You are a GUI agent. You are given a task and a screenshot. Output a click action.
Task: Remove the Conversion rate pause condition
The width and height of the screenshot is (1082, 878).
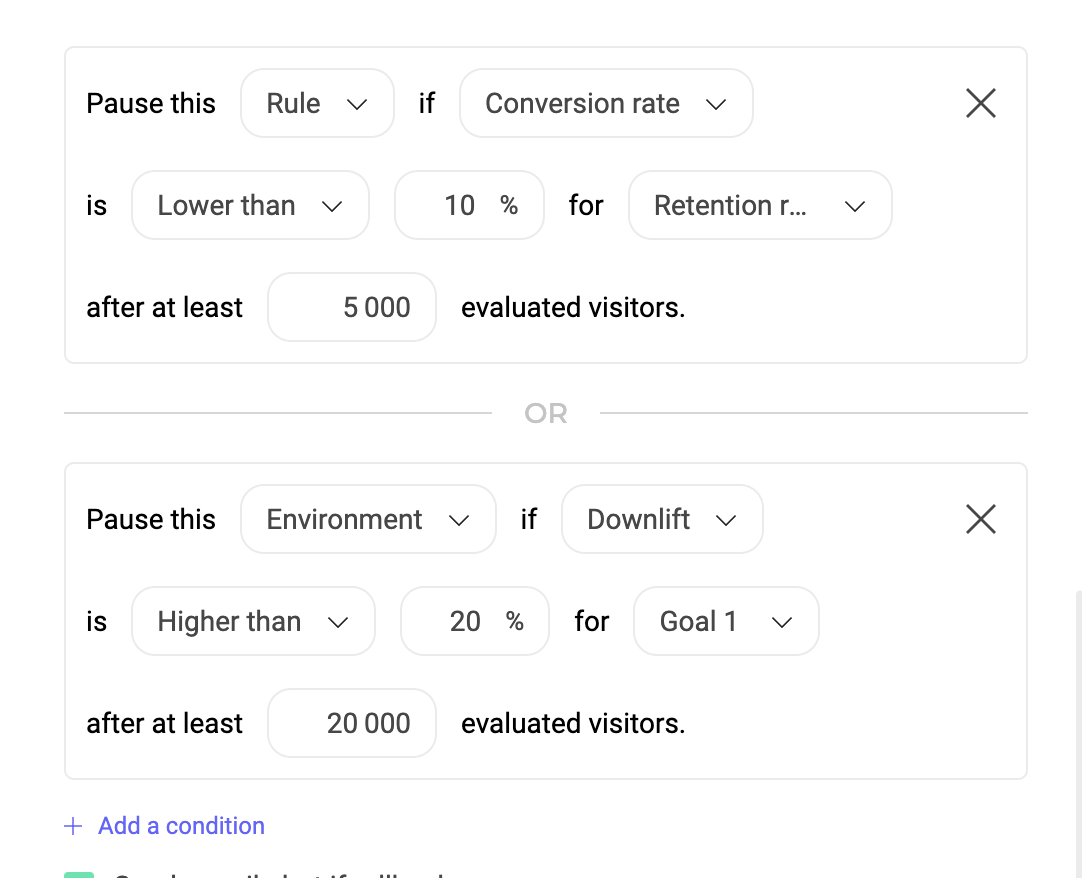(980, 103)
